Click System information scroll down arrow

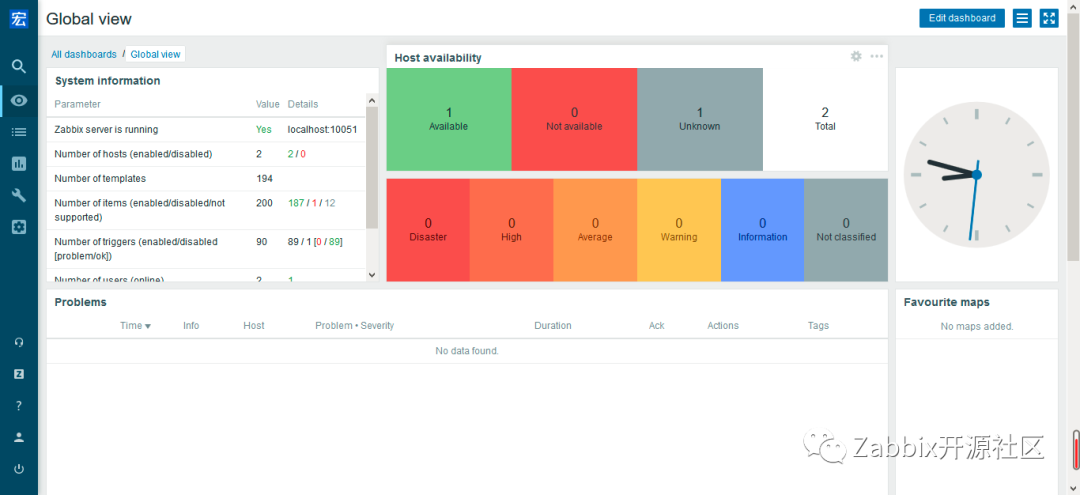(372, 275)
